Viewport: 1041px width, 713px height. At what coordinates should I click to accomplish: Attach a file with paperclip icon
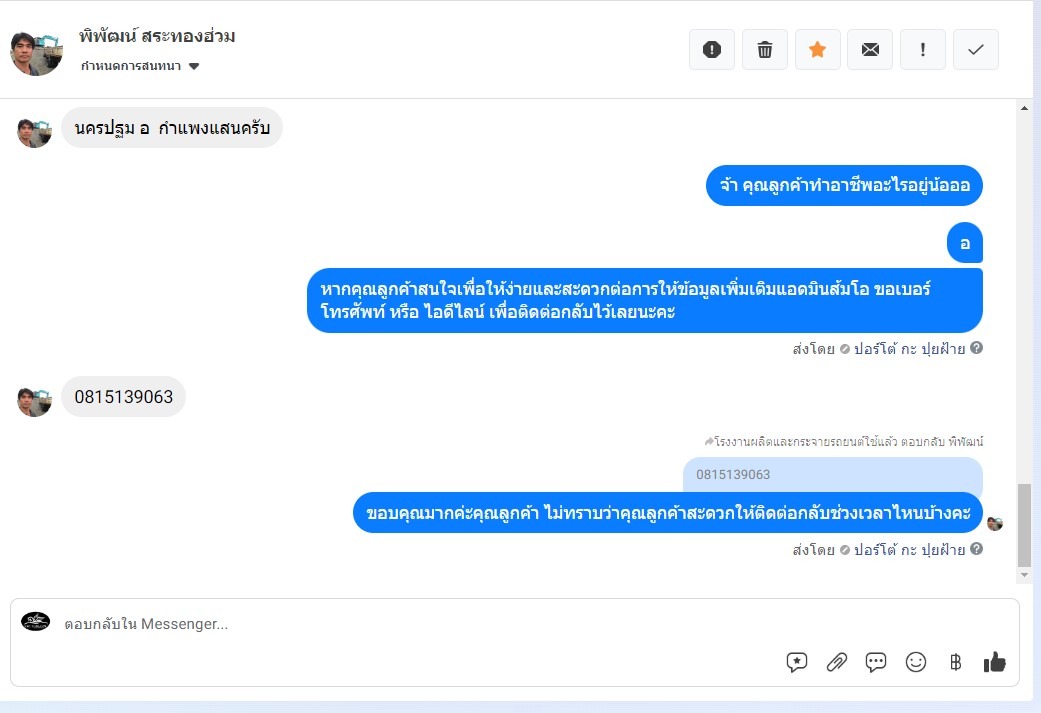coord(836,662)
